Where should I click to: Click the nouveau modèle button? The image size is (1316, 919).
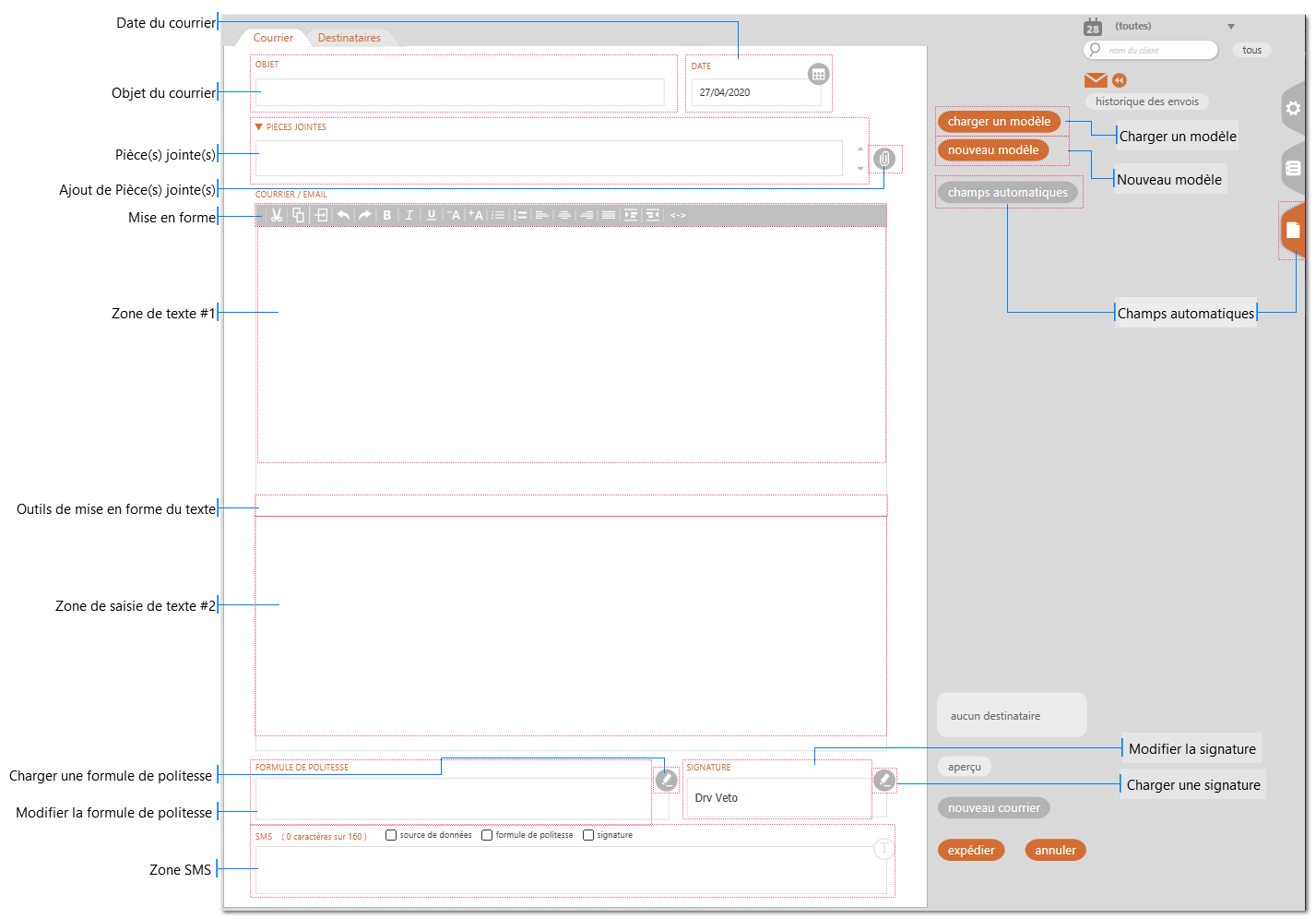click(993, 149)
